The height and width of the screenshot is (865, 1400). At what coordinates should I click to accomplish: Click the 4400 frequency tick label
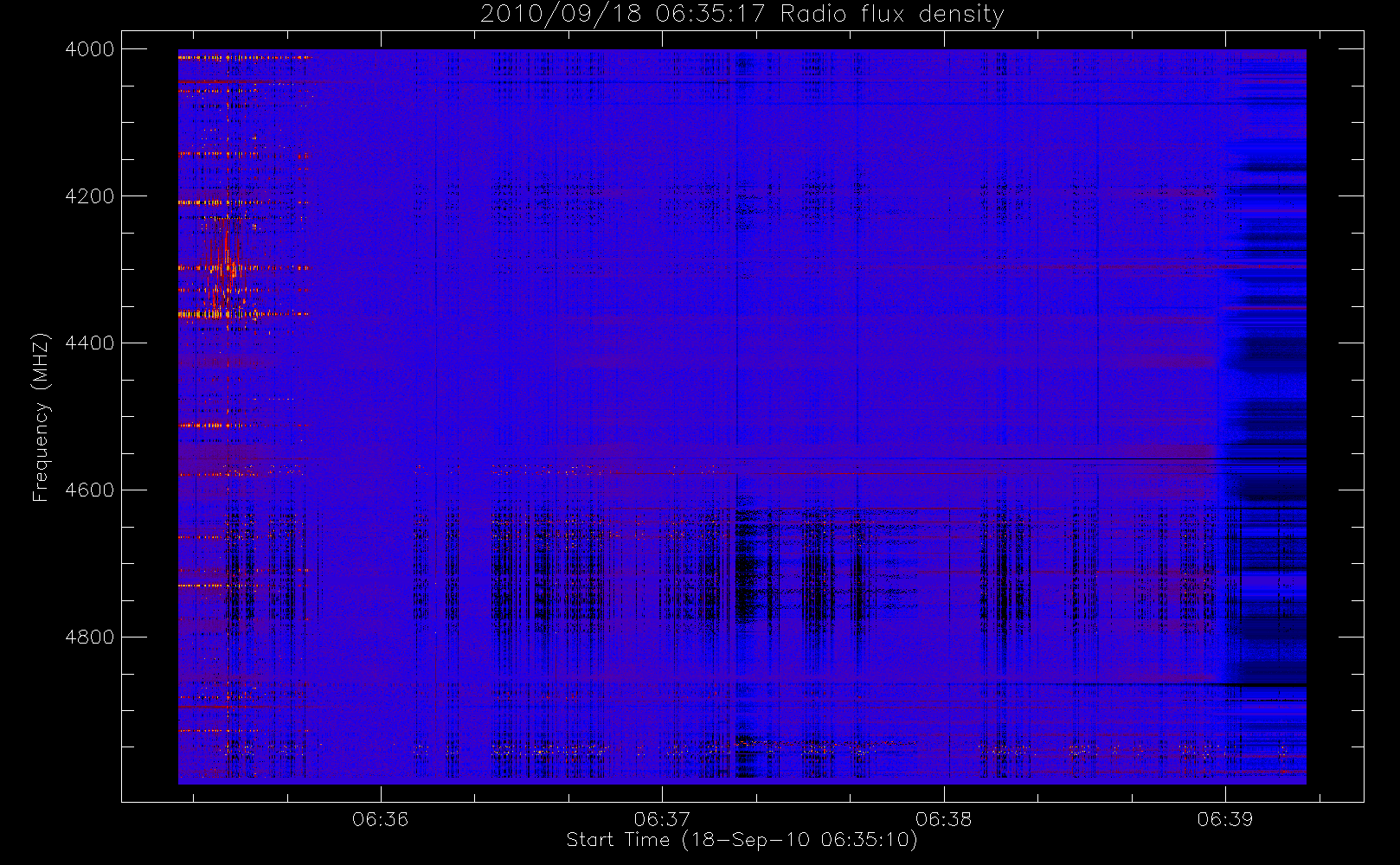[90, 343]
